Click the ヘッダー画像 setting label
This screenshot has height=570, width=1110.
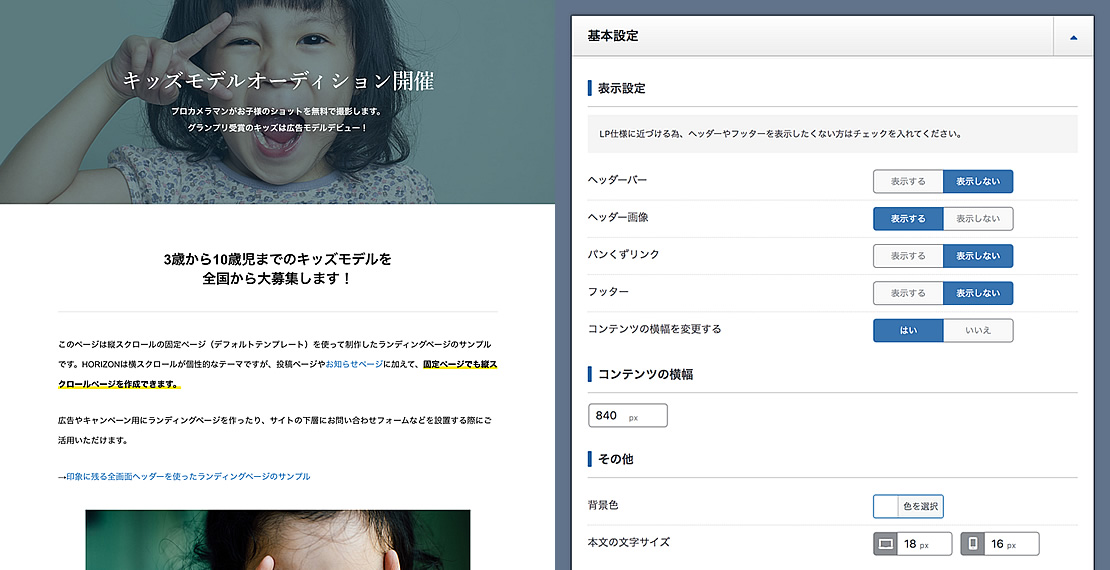[x=618, y=217]
